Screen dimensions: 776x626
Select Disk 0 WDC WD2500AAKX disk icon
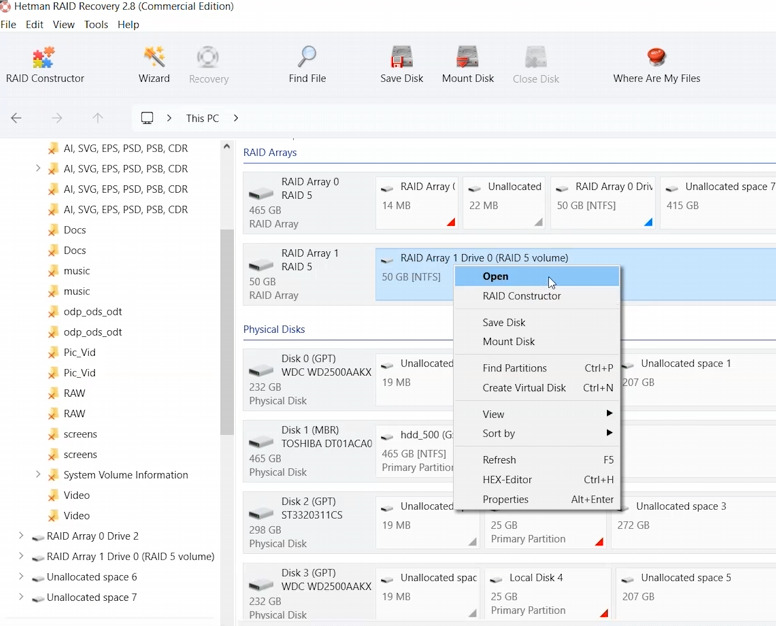point(261,370)
